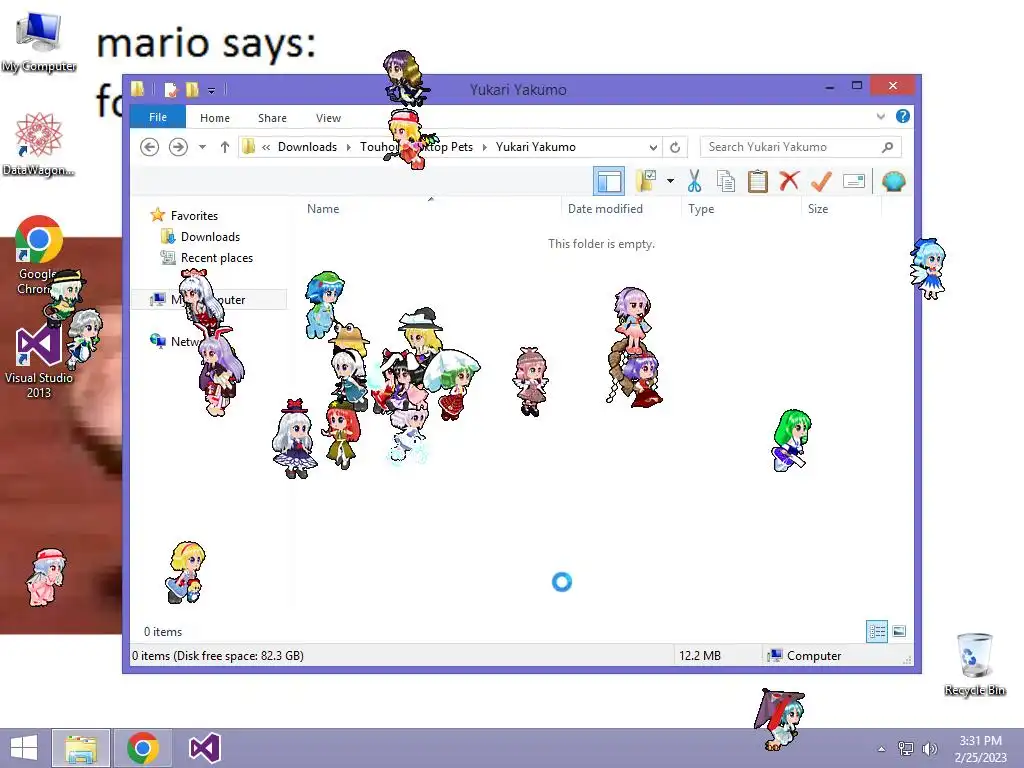Open the recent locations dropdown arrow

click(x=202, y=147)
